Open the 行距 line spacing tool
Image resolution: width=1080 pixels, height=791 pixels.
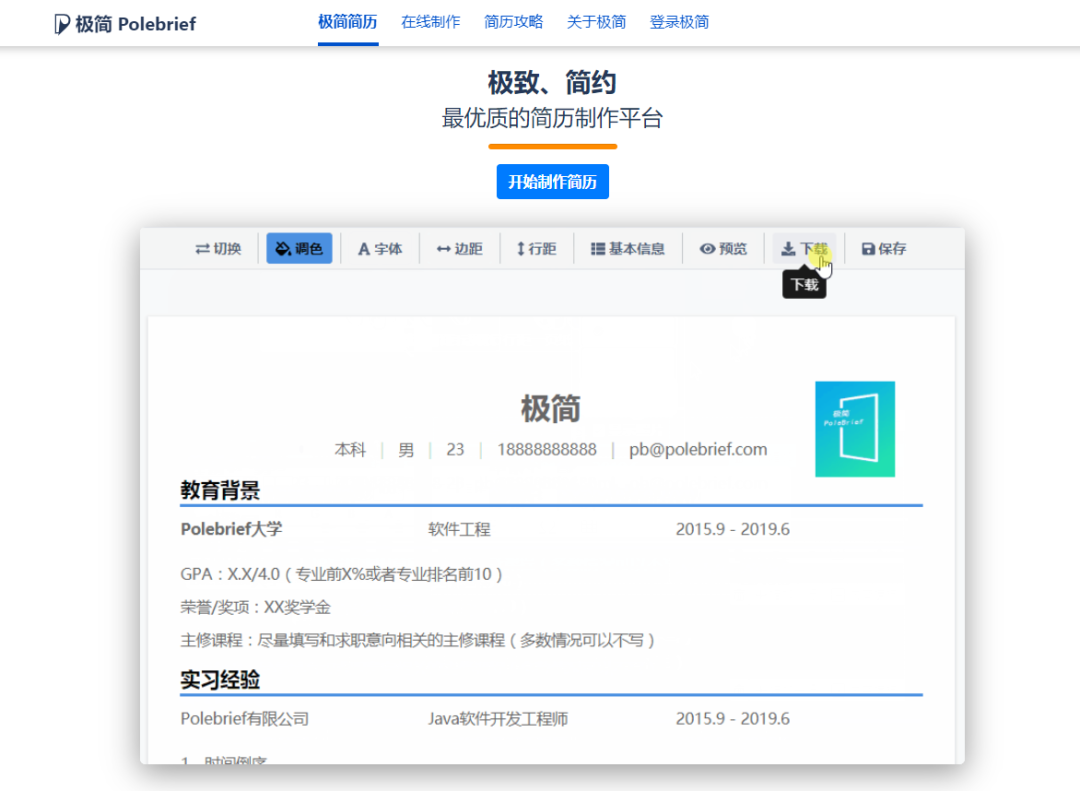tap(537, 249)
